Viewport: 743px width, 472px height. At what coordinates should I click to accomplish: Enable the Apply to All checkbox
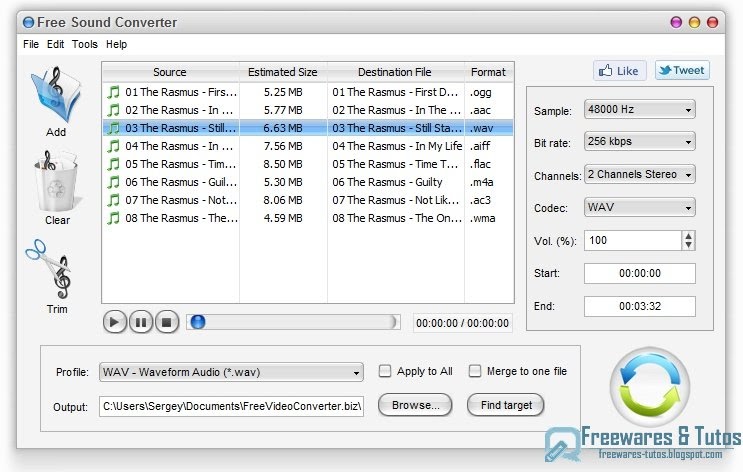pos(385,371)
